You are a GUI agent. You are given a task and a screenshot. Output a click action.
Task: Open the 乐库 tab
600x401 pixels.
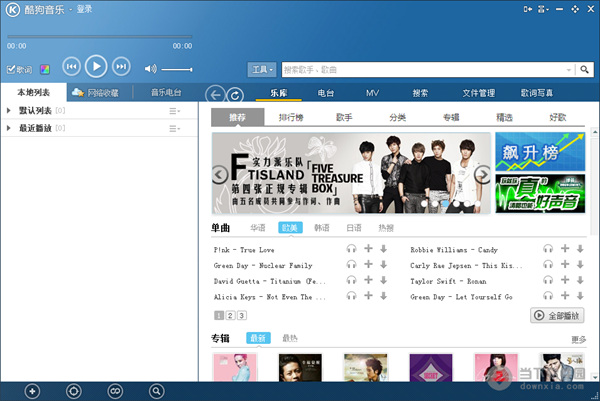coord(279,93)
